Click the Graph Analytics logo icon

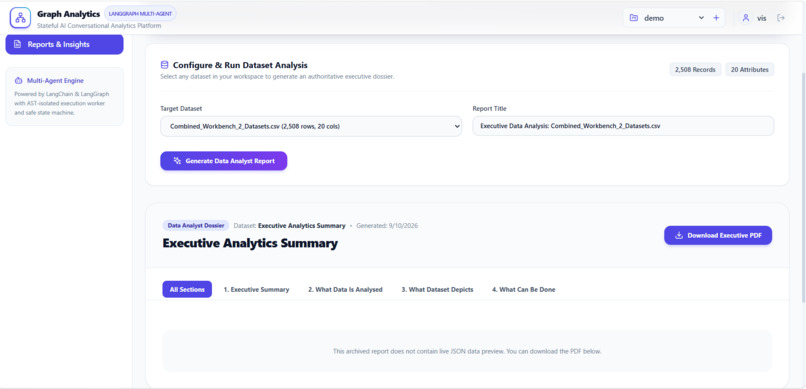tap(21, 17)
